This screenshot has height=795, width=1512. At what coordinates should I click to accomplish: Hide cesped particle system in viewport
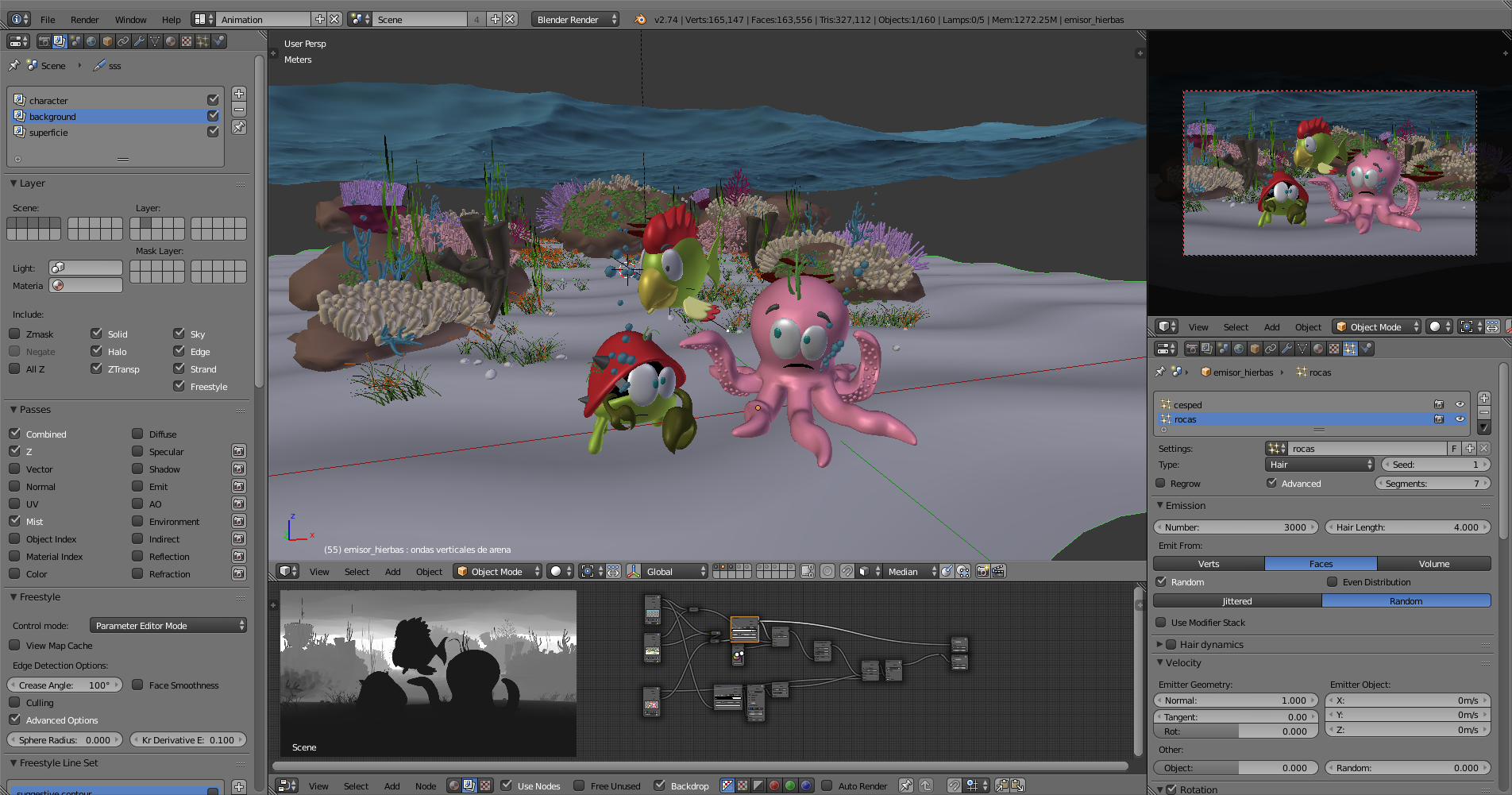pos(1460,404)
